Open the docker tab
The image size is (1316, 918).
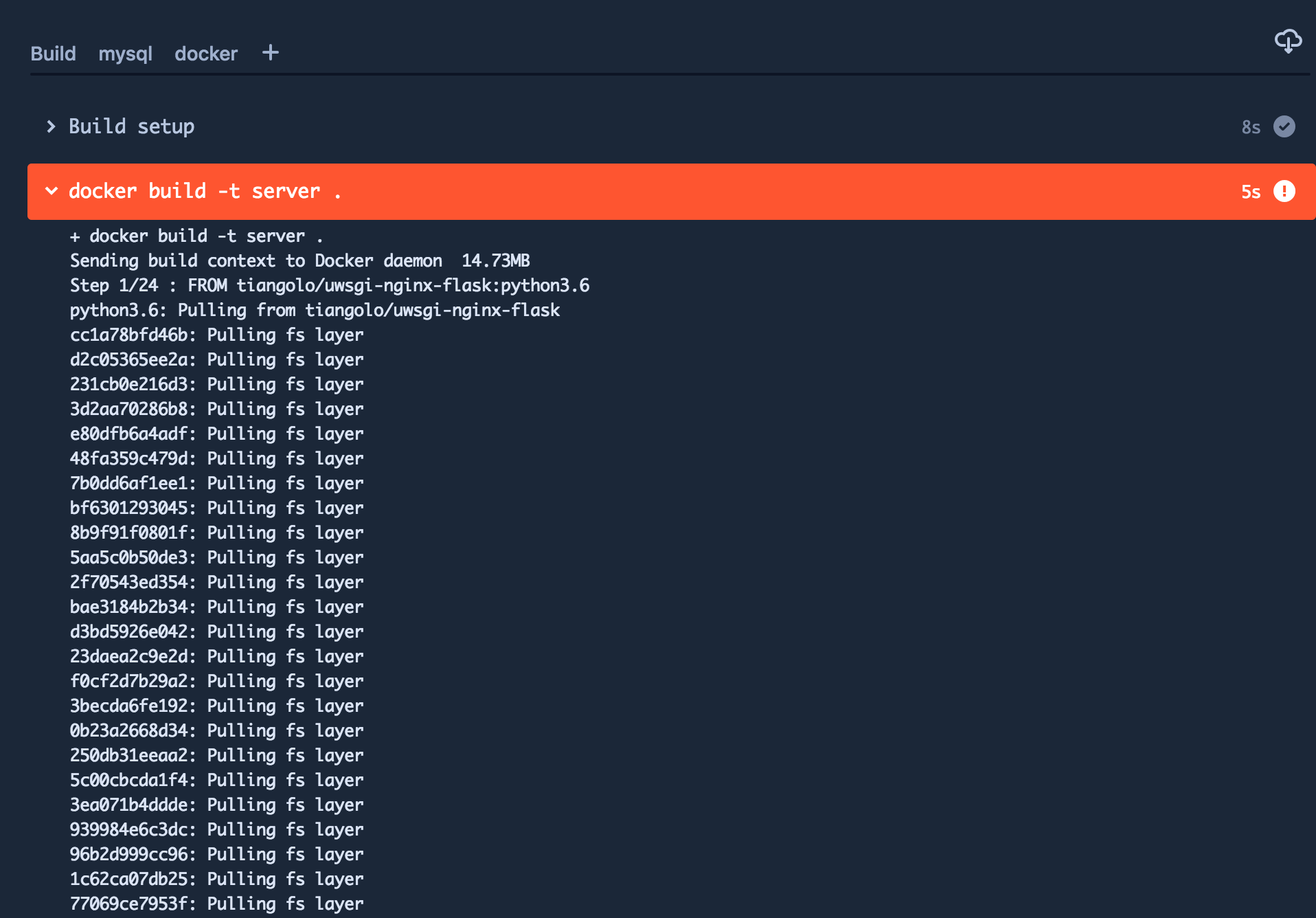pyautogui.click(x=206, y=54)
